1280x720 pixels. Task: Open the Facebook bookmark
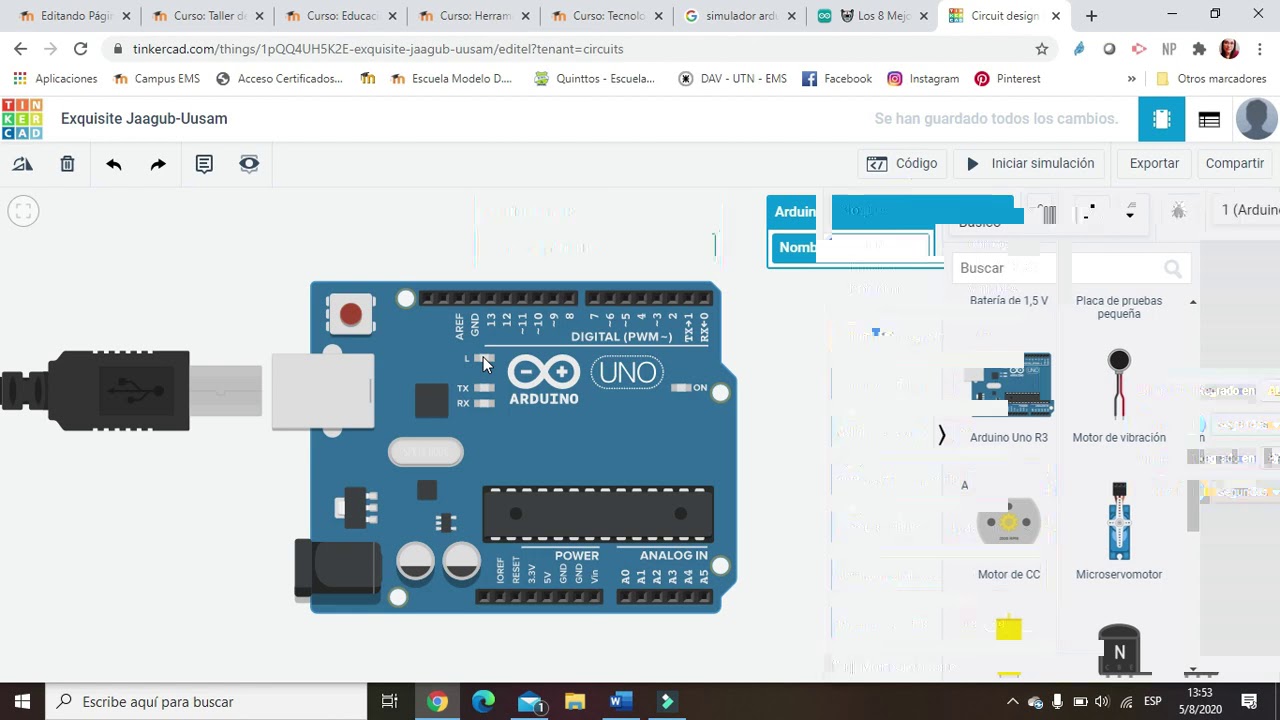pos(837,79)
